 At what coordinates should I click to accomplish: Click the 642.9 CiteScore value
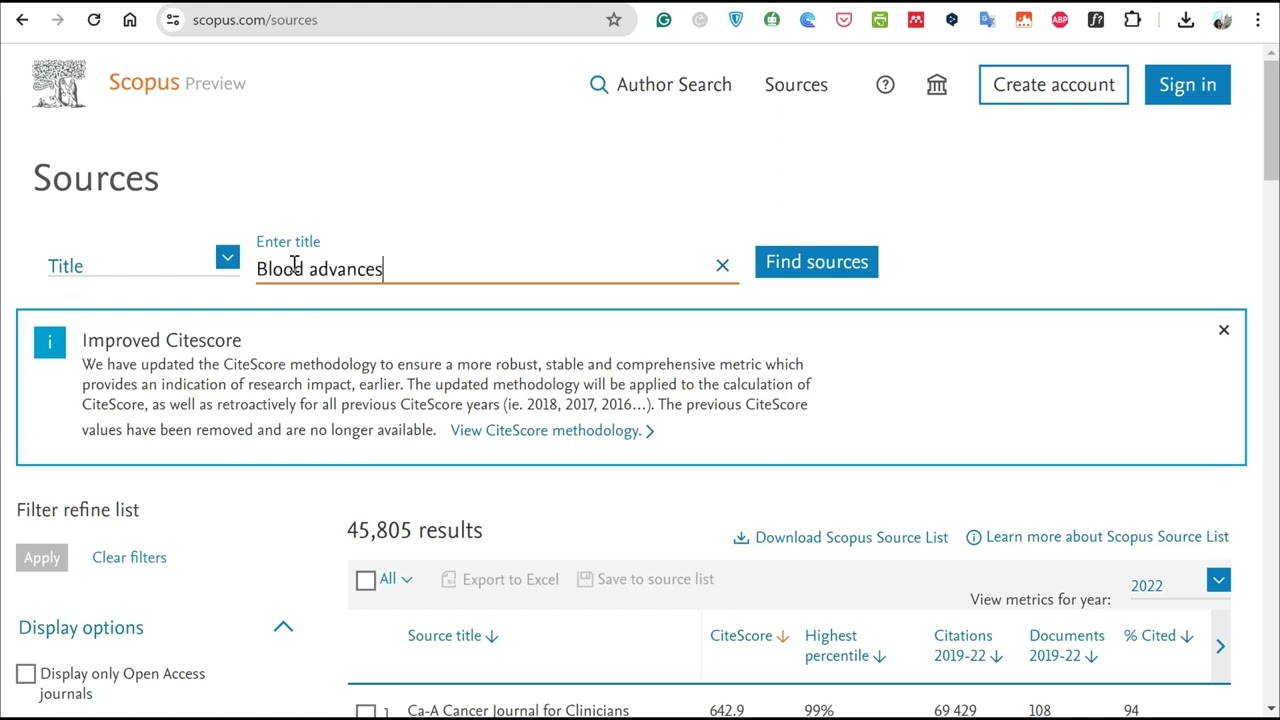tap(727, 711)
